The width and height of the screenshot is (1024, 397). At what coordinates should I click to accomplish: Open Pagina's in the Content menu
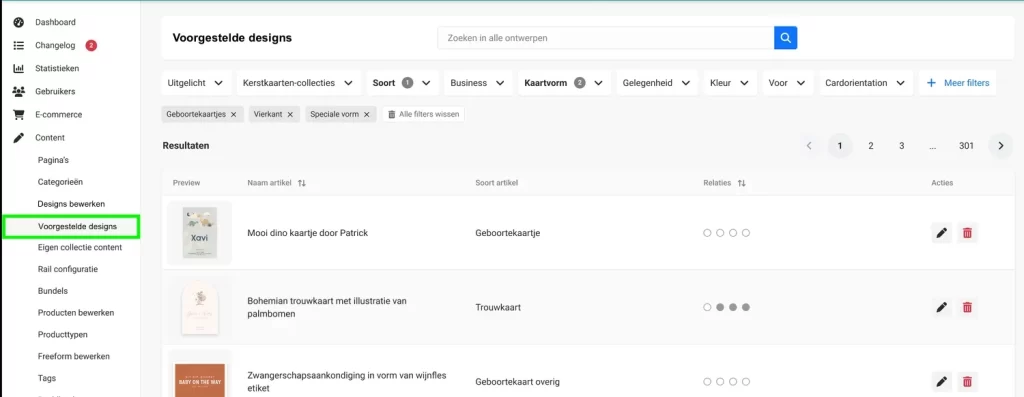tap(54, 161)
